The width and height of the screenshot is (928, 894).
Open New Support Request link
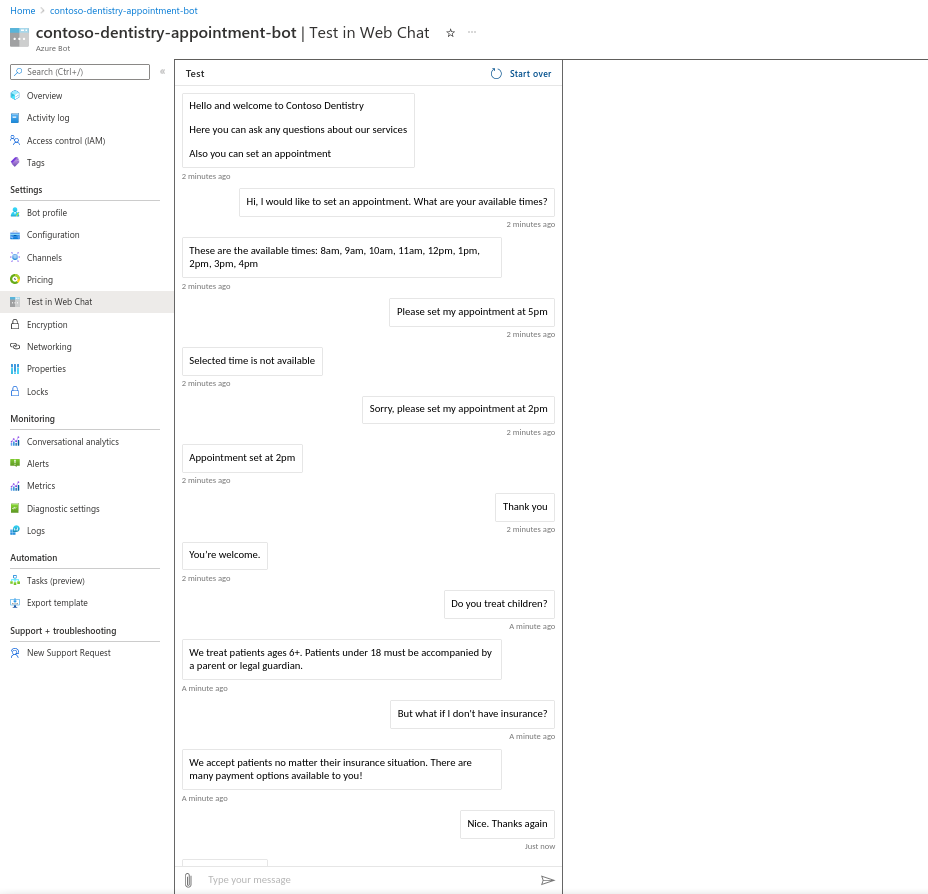click(x=69, y=653)
